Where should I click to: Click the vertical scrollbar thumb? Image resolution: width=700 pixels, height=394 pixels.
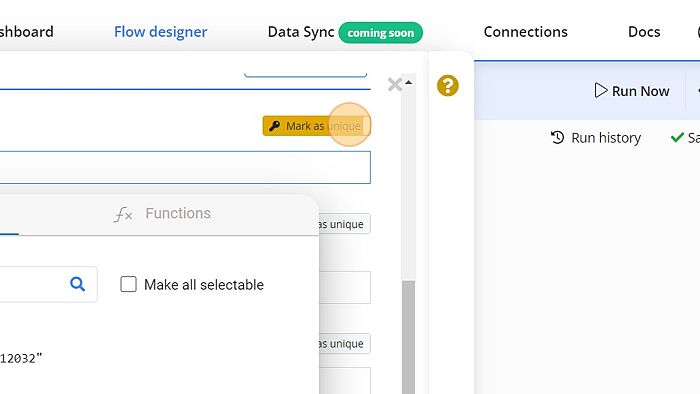click(408, 337)
